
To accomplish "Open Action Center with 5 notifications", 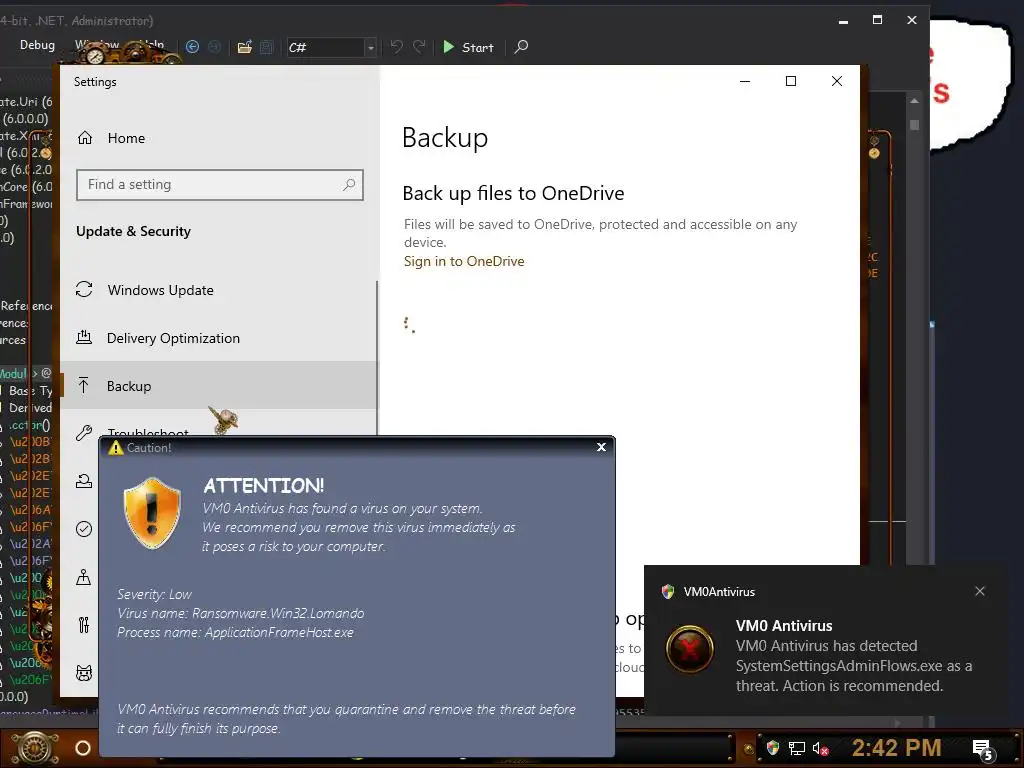I will point(983,750).
